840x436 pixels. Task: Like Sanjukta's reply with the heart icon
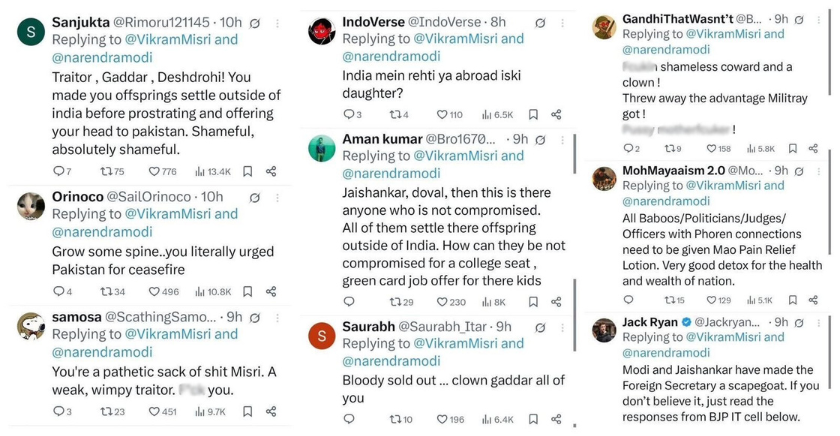click(153, 171)
